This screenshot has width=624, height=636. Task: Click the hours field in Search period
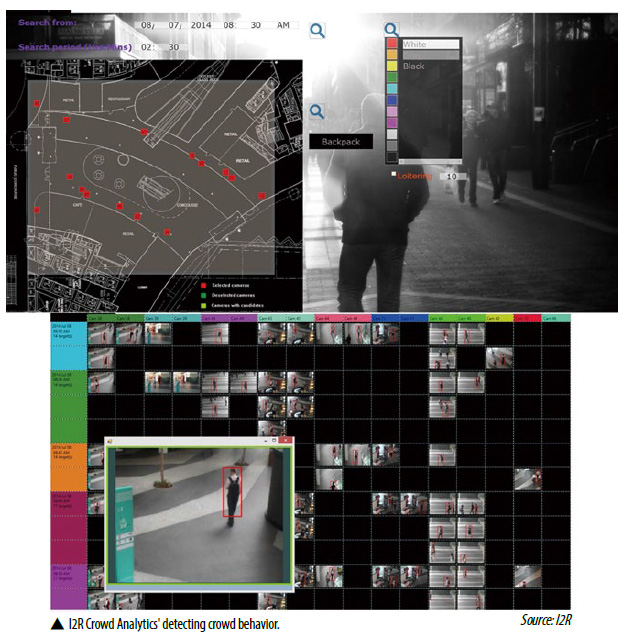(146, 47)
